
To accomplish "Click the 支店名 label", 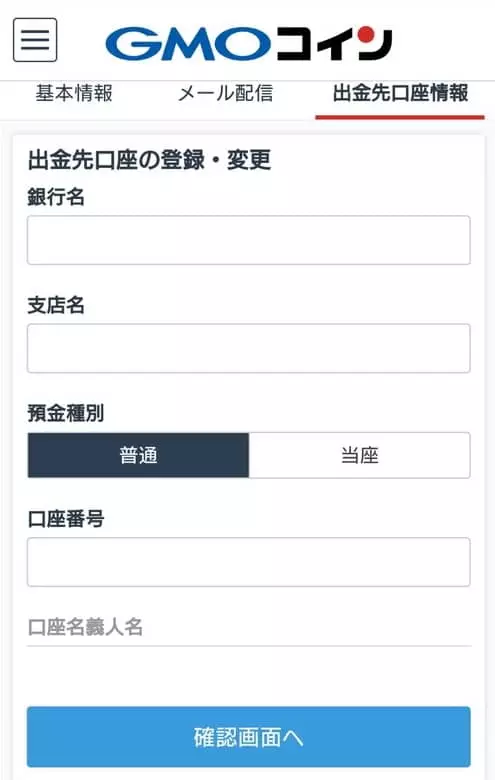I will point(56,305).
